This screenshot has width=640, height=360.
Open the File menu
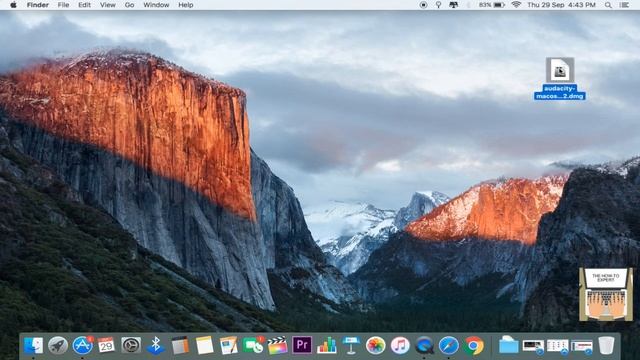63,5
